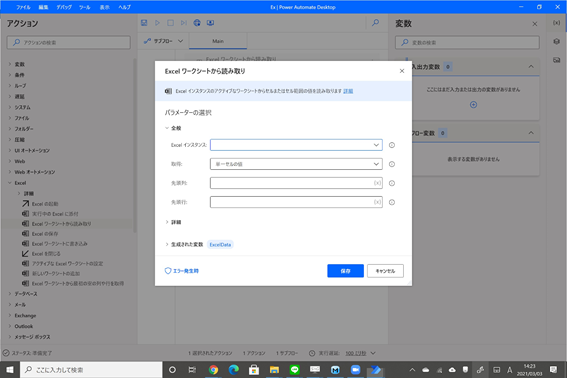
Task: Click the キャンセル button
Action: click(385, 271)
